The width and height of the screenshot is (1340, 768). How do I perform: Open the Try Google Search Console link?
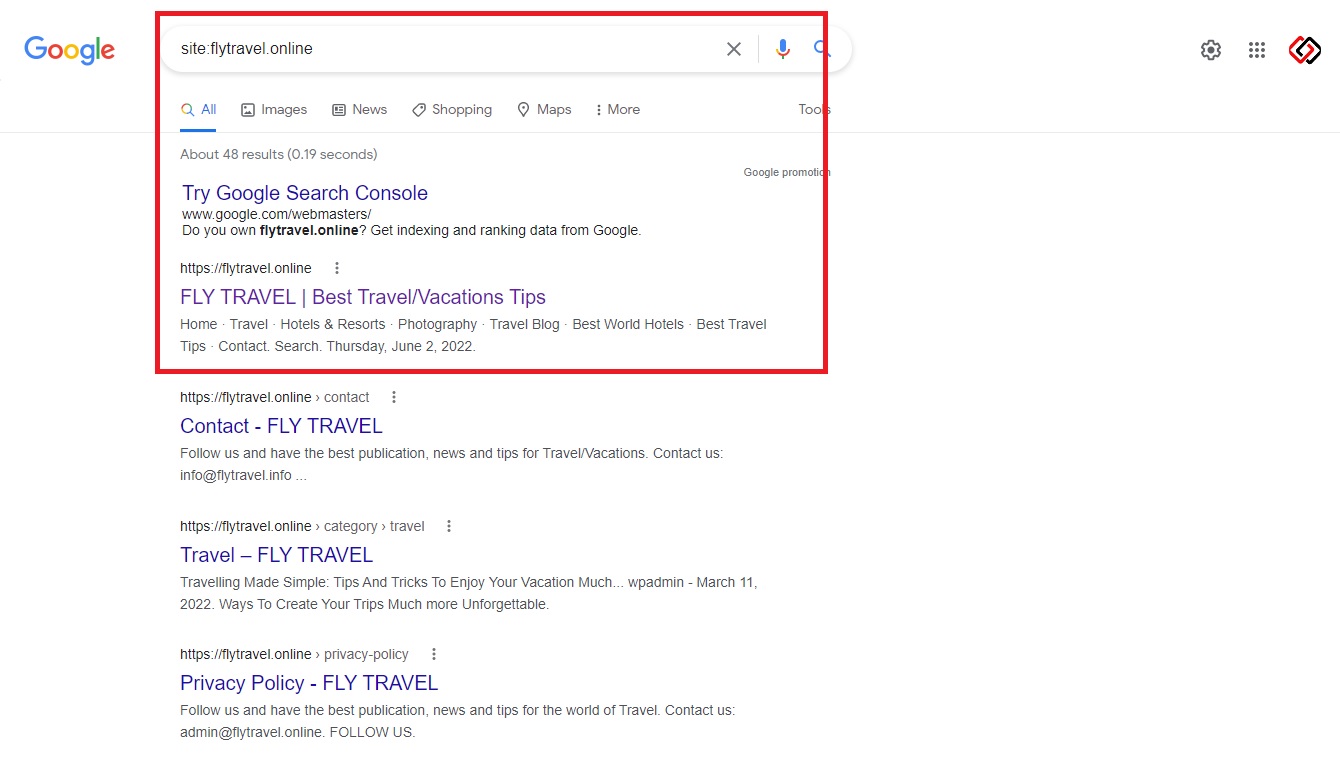[305, 193]
